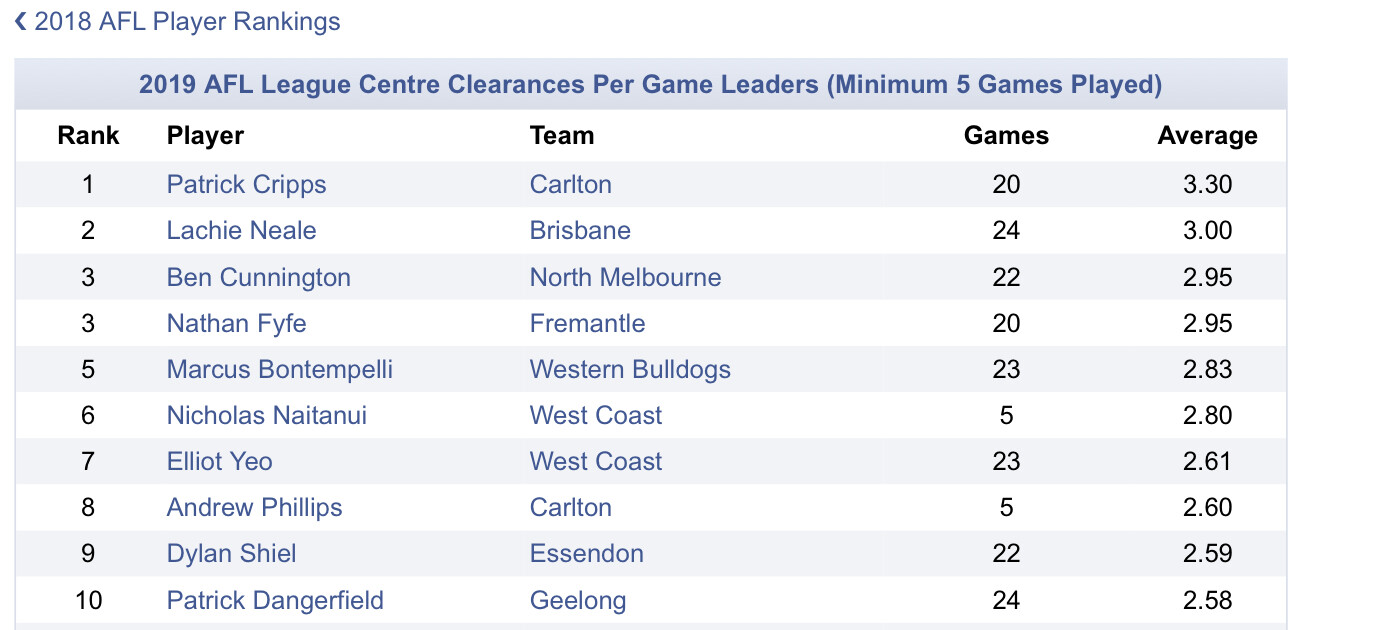Click the Average column header
1390x630 pixels.
[x=1207, y=135]
